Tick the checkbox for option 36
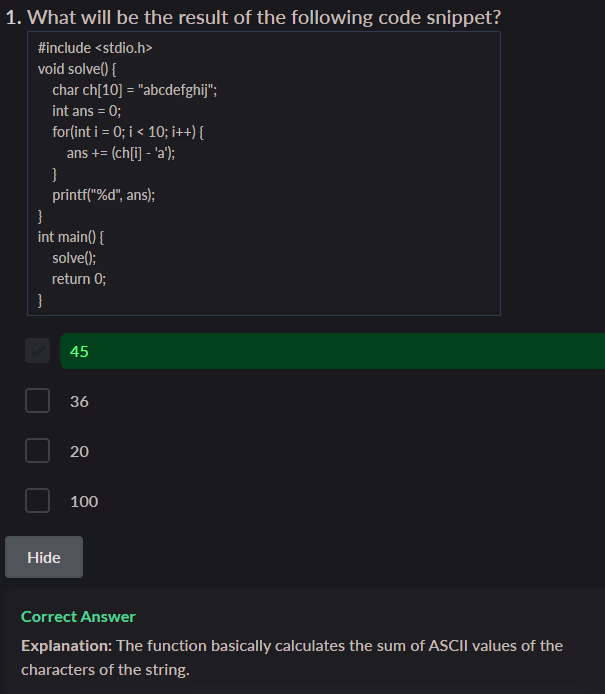Viewport: 605px width, 694px height. (38, 401)
